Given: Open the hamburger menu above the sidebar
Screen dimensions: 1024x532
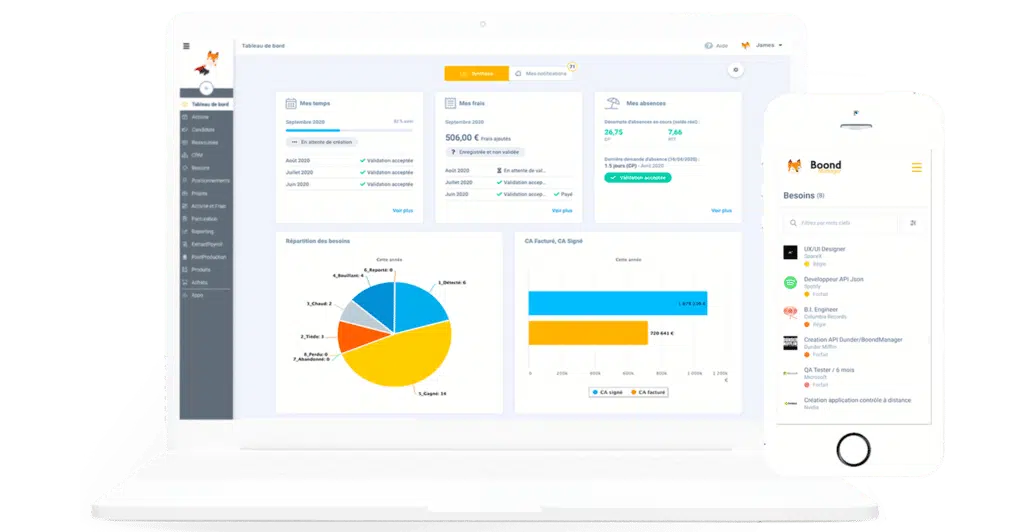Looking at the screenshot, I should point(186,46).
